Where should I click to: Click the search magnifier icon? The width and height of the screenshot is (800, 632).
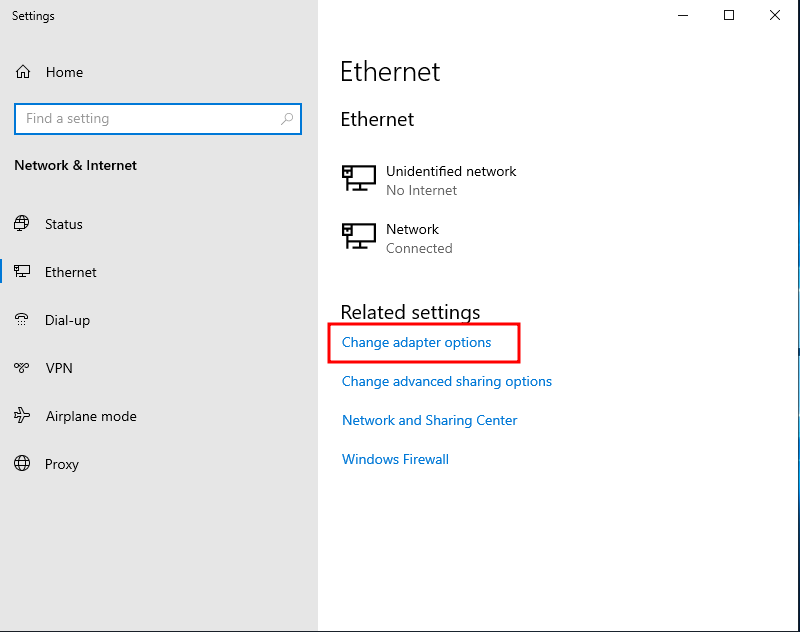(287, 119)
